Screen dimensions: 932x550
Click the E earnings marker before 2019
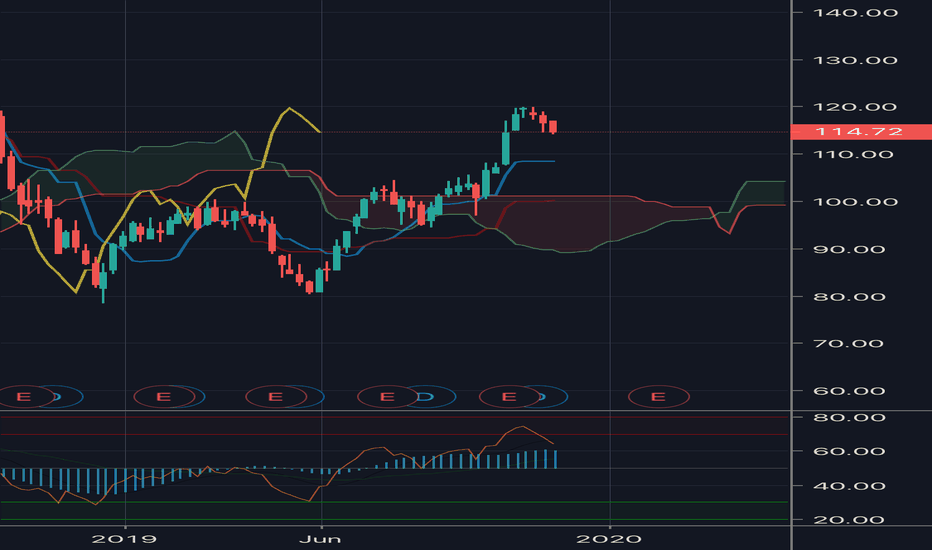pos(24,397)
